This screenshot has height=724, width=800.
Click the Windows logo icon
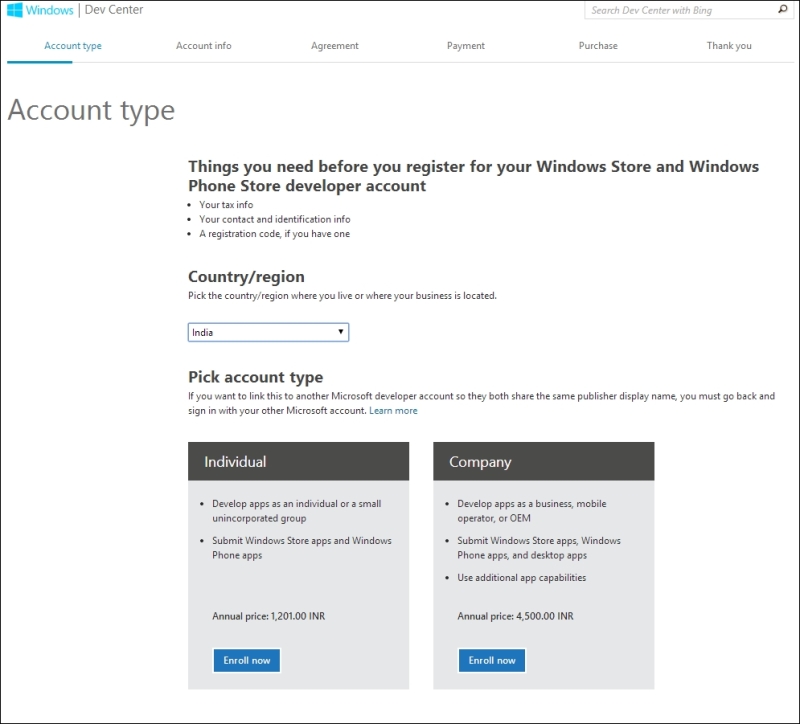click(15, 10)
